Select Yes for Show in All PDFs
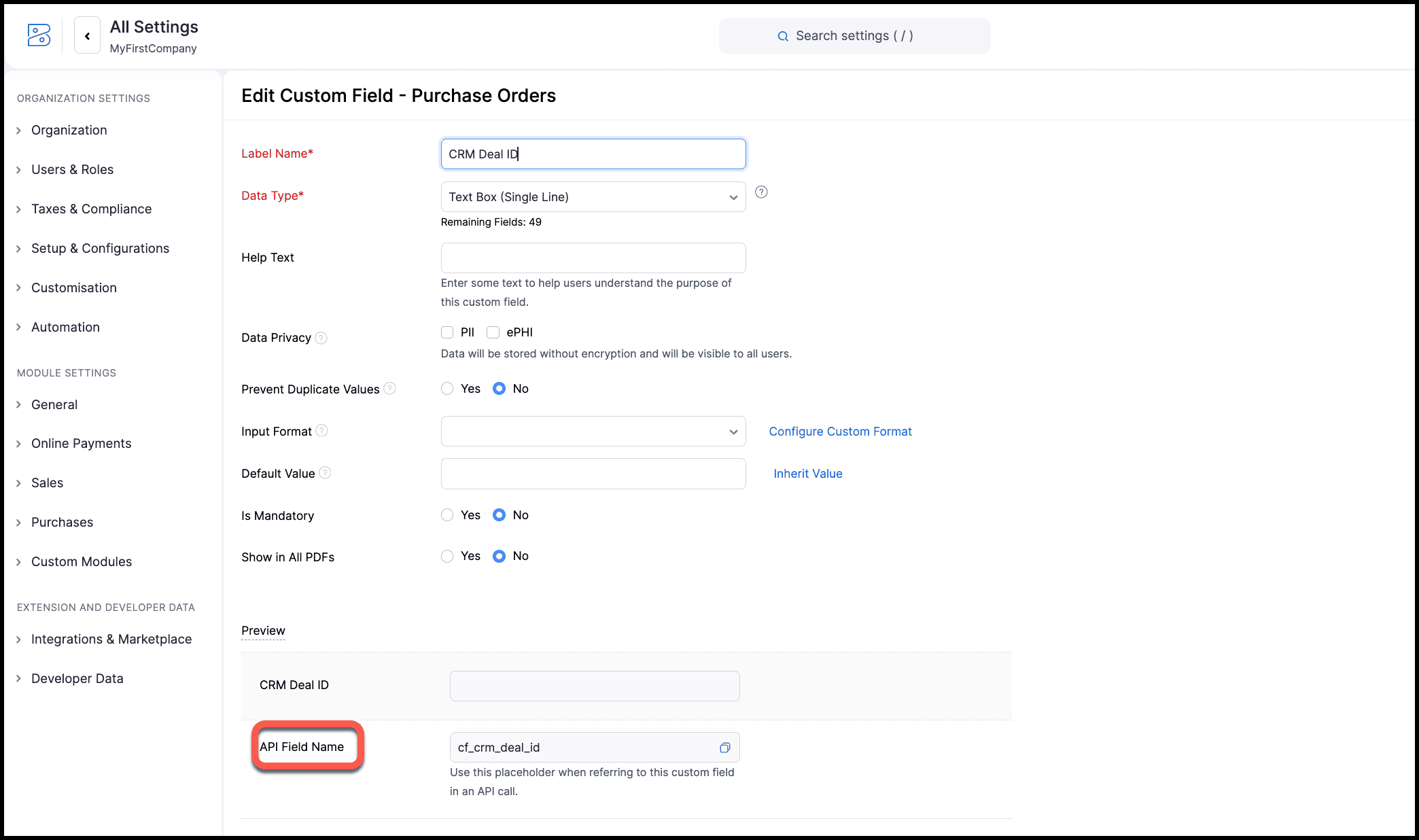The height and width of the screenshot is (840, 1419). pos(447,556)
